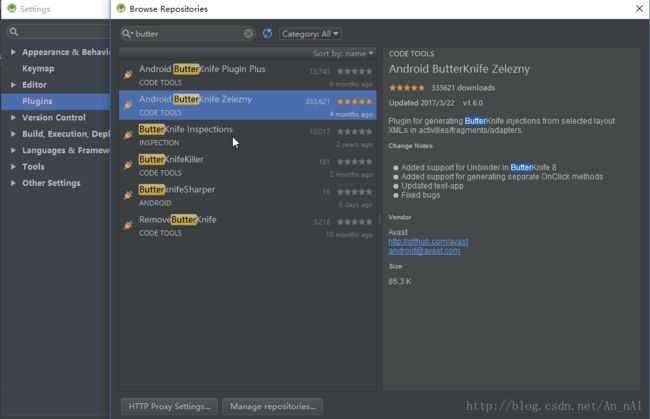Select RemoveButterKnife plugin
The height and width of the screenshot is (419, 650).
[x=248, y=225]
